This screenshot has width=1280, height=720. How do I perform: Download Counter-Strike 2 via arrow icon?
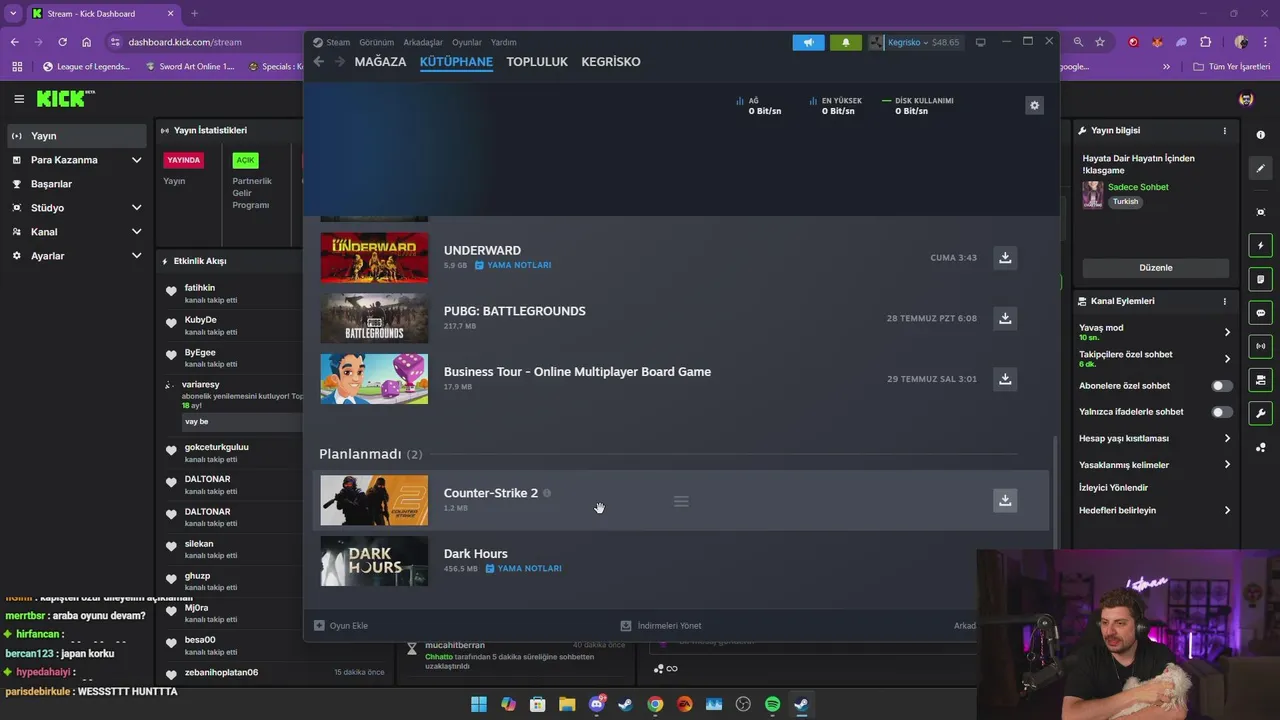[x=1005, y=500]
